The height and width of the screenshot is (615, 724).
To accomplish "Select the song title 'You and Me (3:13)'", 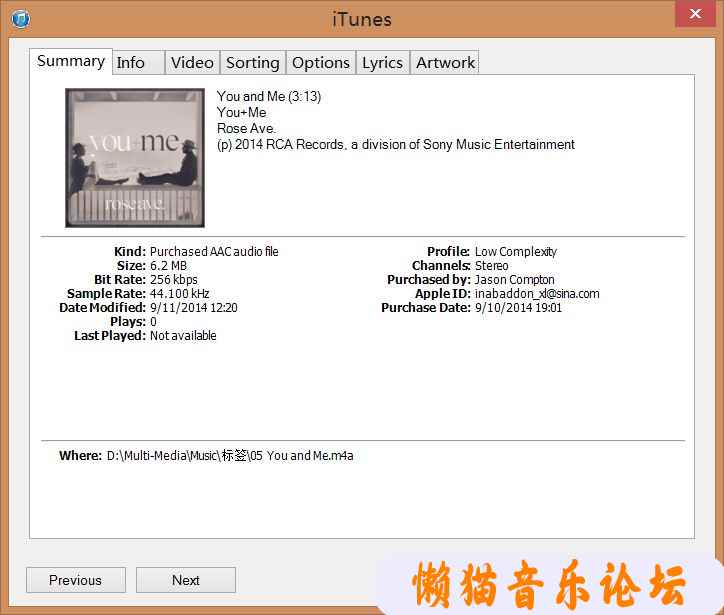I will coord(269,96).
